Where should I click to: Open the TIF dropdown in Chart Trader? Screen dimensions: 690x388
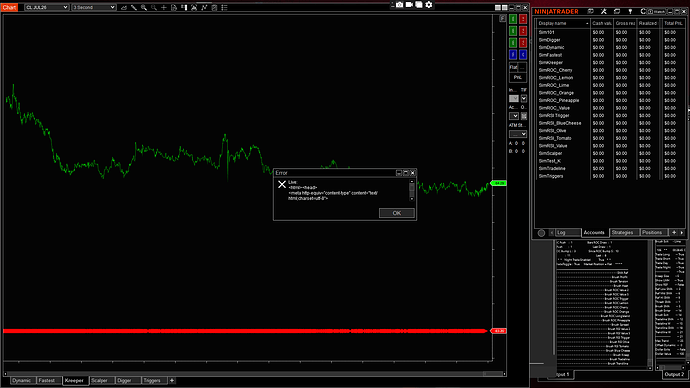tap(524, 99)
